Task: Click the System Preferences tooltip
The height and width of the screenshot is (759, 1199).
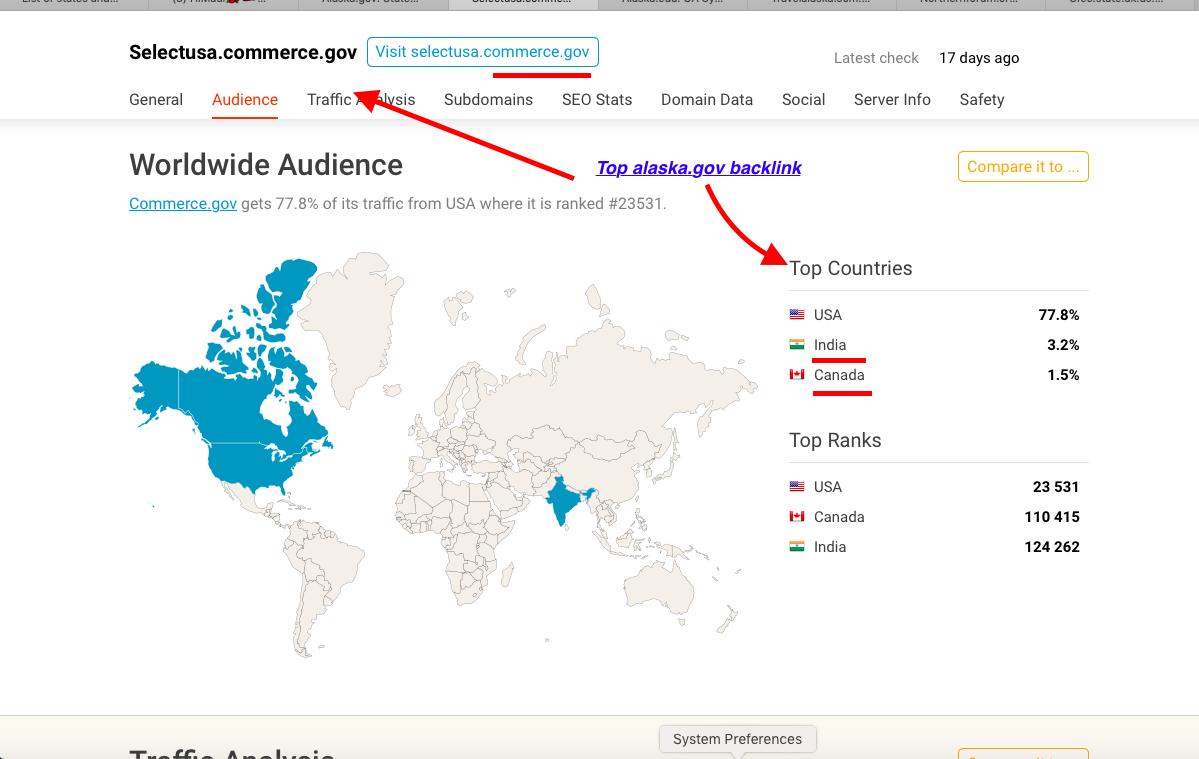Action: coord(737,739)
